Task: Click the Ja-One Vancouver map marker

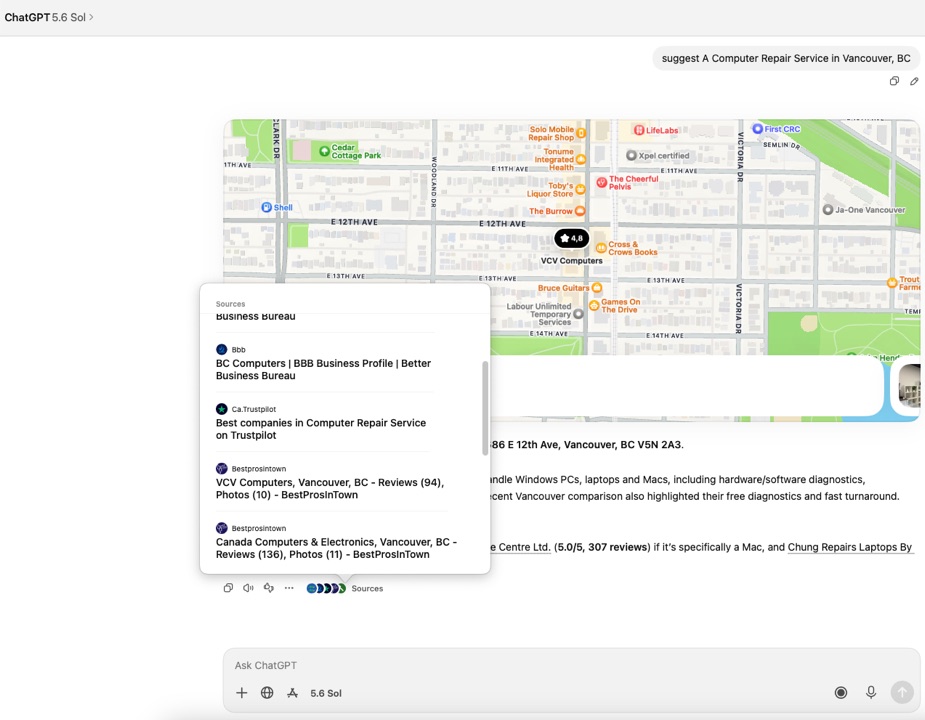Action: click(828, 210)
